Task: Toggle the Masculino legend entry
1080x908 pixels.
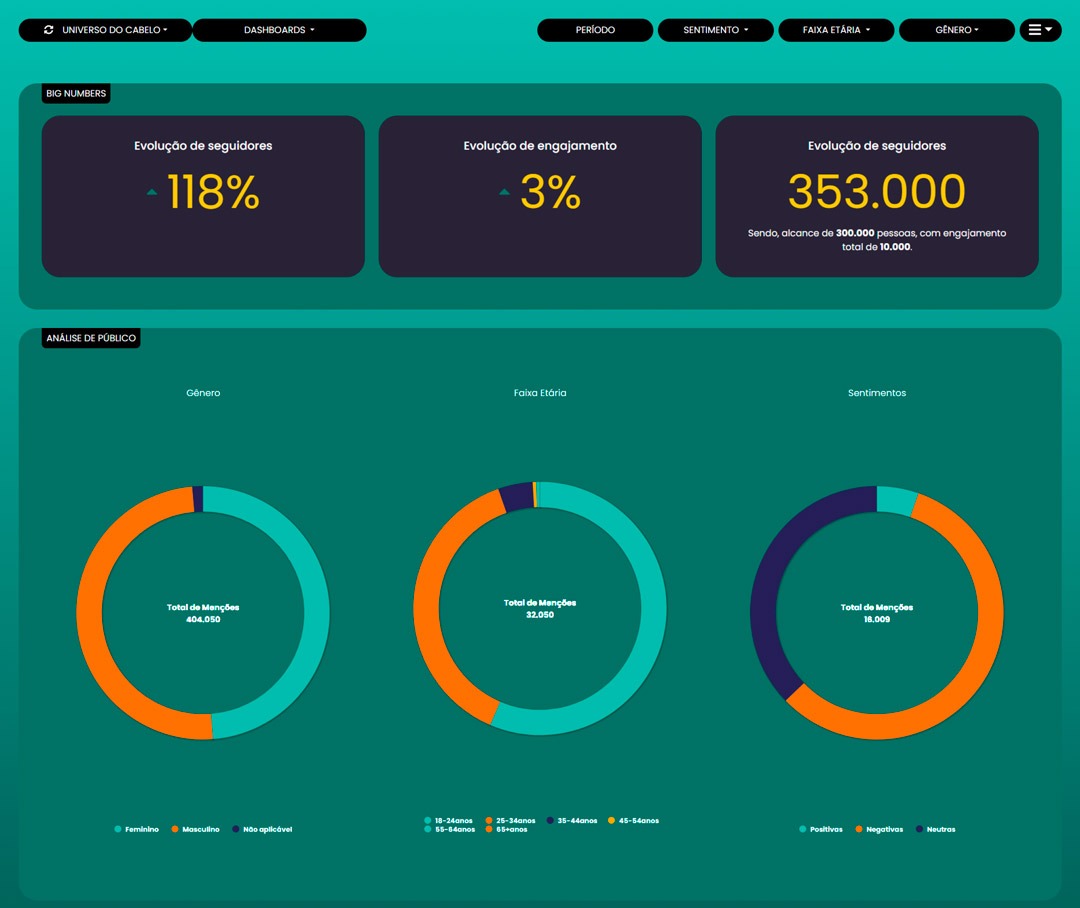Action: click(196, 829)
